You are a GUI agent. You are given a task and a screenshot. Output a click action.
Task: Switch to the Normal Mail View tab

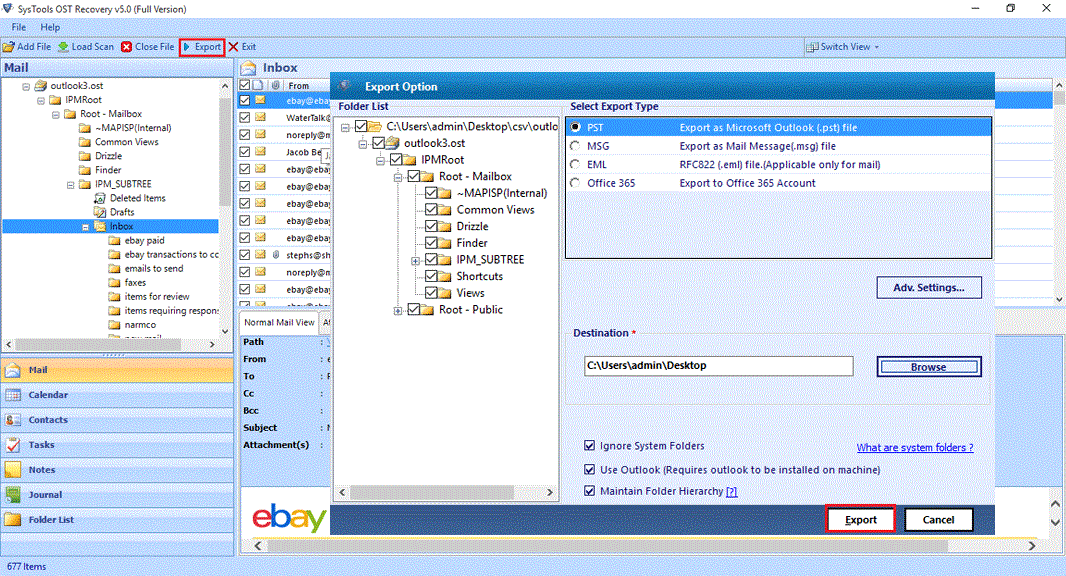tap(279, 322)
